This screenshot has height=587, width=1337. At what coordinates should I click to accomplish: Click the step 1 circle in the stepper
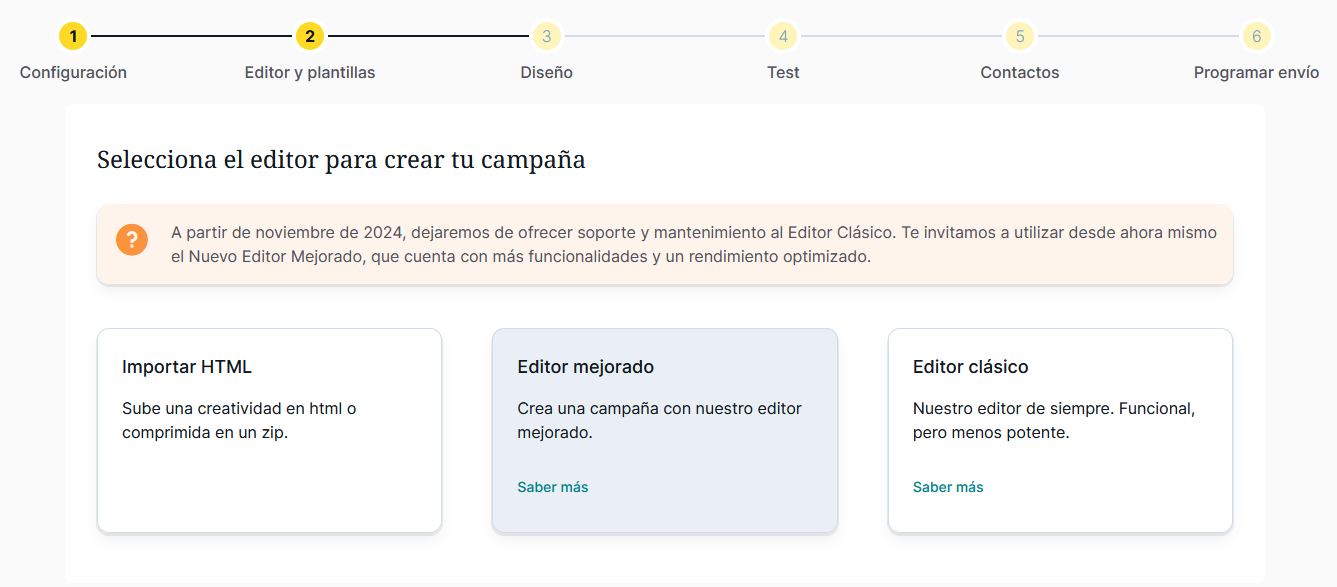pyautogui.click(x=73, y=37)
